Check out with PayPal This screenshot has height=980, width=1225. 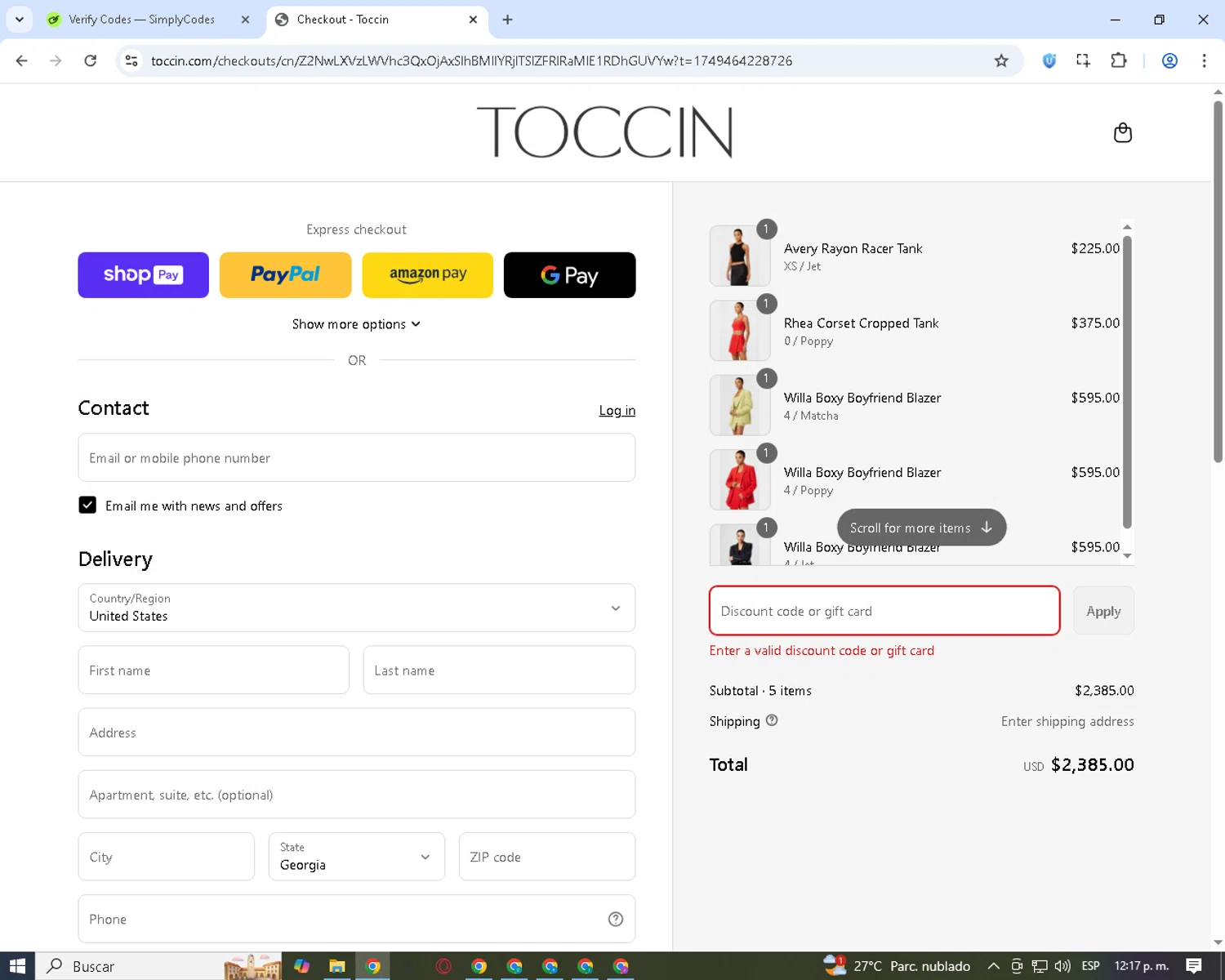click(x=285, y=275)
